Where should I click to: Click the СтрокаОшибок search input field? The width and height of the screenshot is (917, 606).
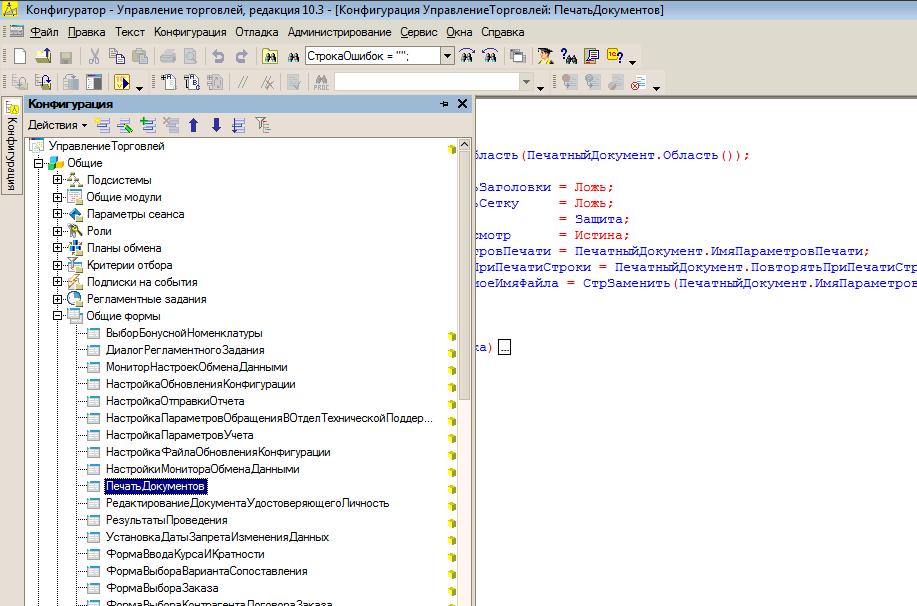373,56
